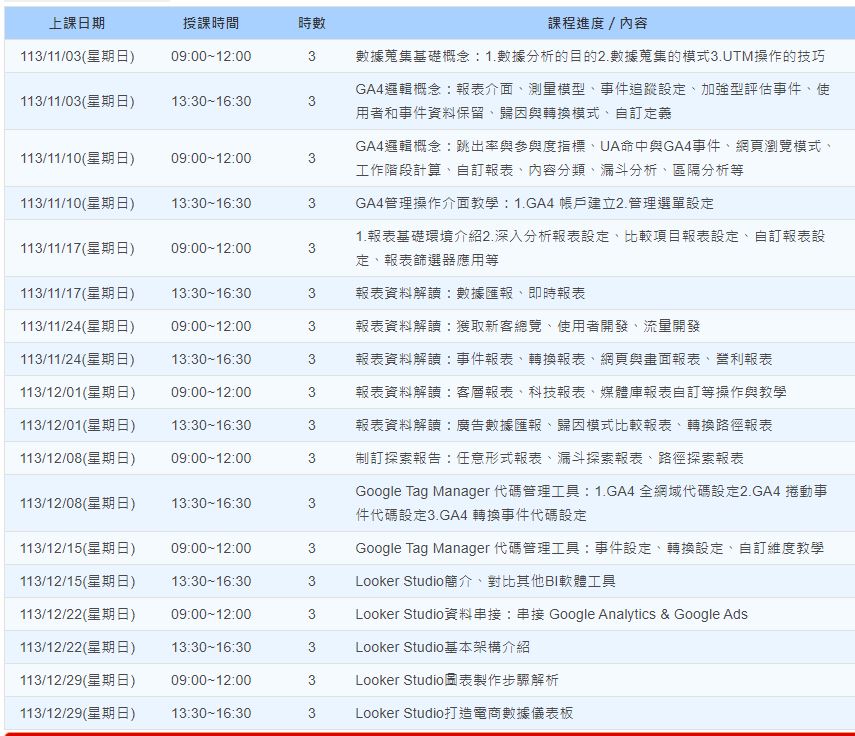The height and width of the screenshot is (736, 855).
Task: Click the 113/12/01 date in the 13:30~16:30 row
Action: pos(77,425)
